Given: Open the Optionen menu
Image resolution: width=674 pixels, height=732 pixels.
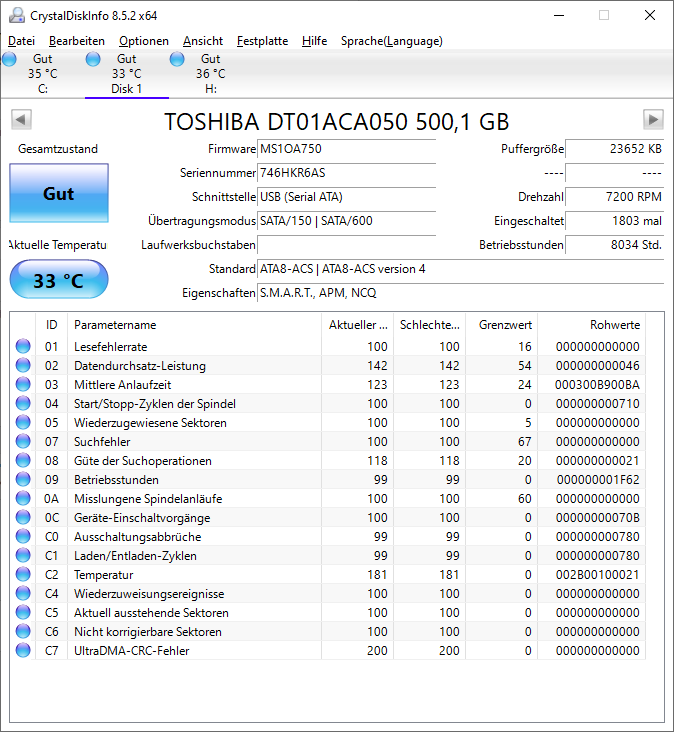Looking at the screenshot, I should (x=144, y=41).
